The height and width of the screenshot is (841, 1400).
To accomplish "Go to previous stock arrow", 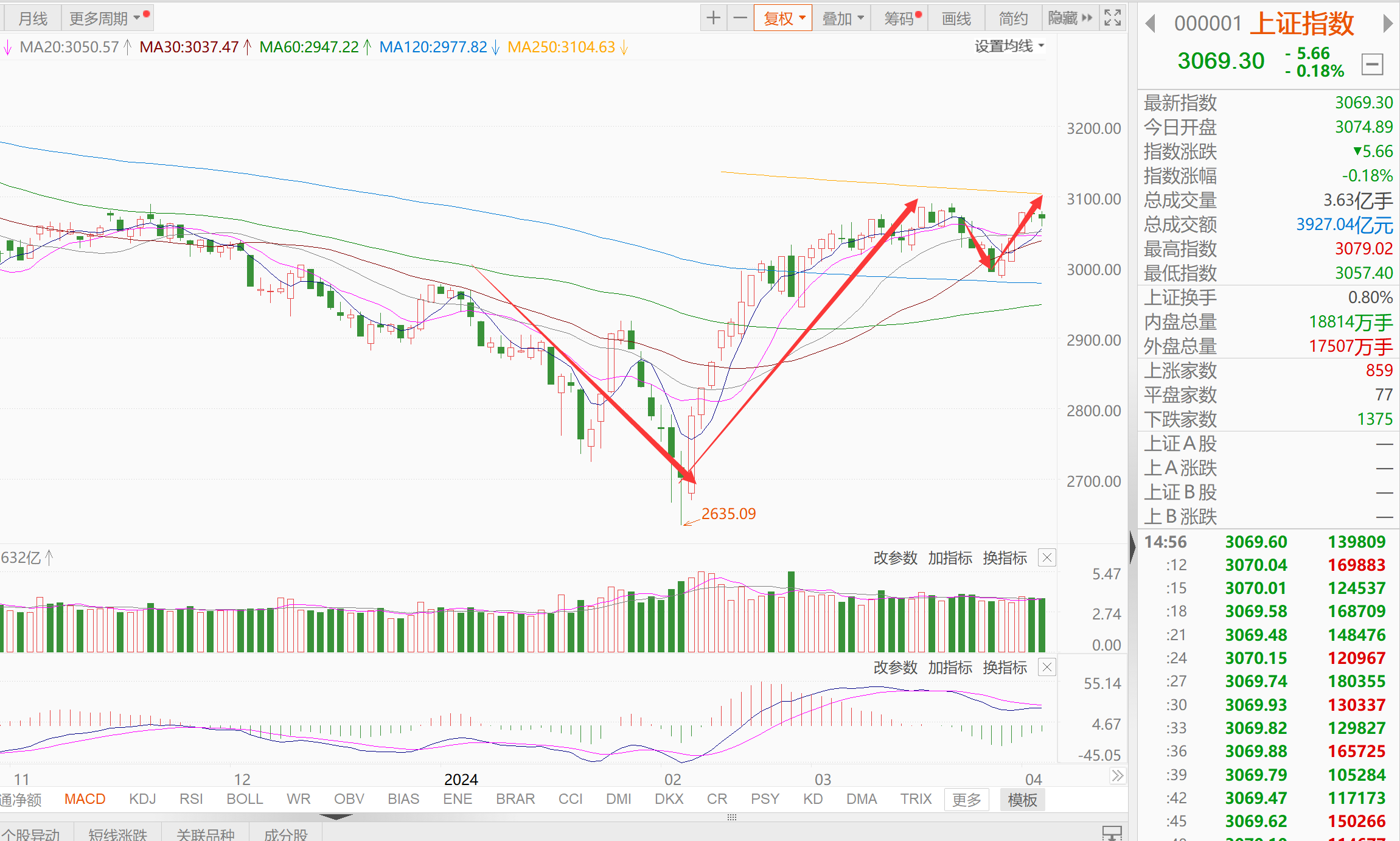I will click(1150, 24).
